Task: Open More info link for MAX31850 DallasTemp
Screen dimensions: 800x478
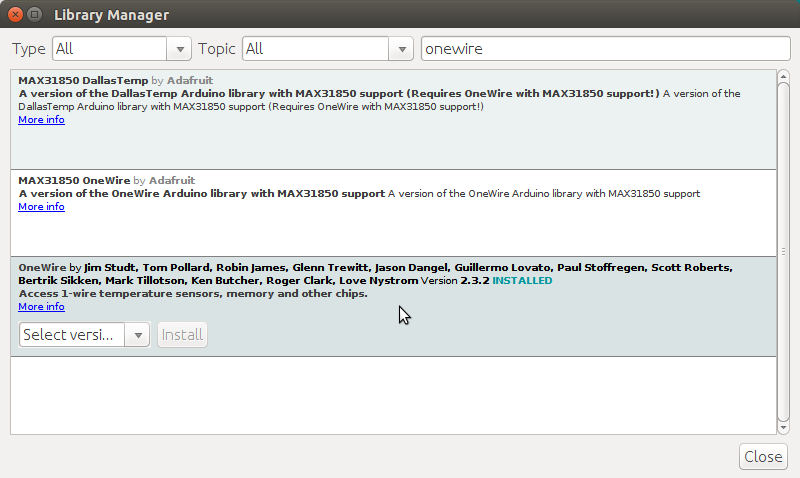Action: click(x=41, y=119)
